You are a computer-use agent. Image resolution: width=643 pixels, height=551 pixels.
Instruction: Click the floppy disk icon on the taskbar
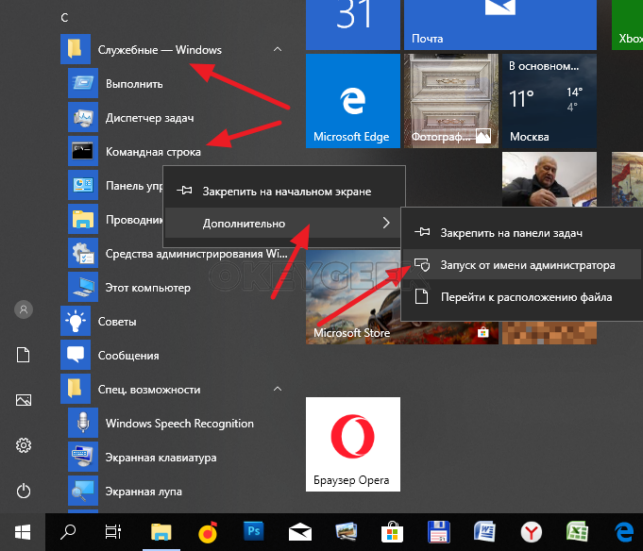(x=439, y=532)
